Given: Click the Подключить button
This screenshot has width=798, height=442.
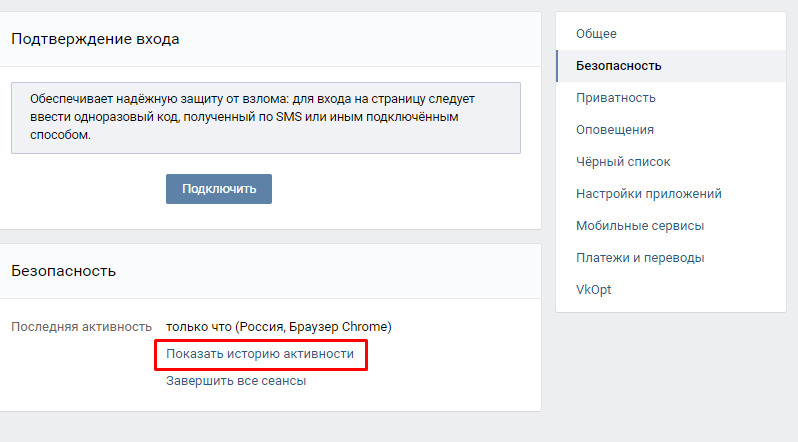Looking at the screenshot, I should click(x=219, y=189).
